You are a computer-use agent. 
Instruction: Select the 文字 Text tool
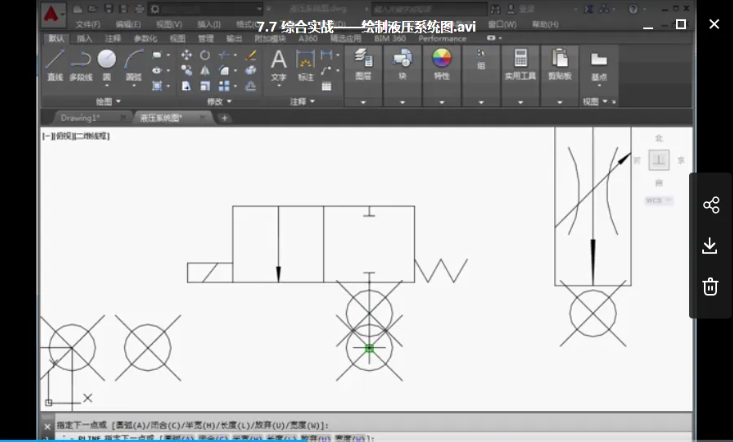pyautogui.click(x=279, y=65)
